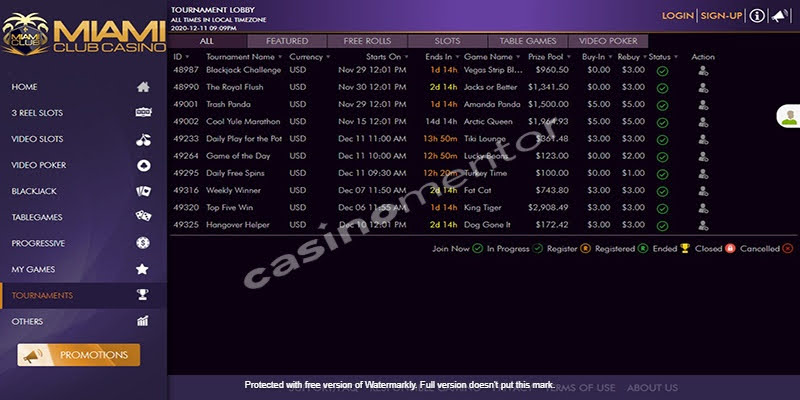The image size is (800, 400).
Task: Open the info circle icon in header
Action: coord(757,16)
